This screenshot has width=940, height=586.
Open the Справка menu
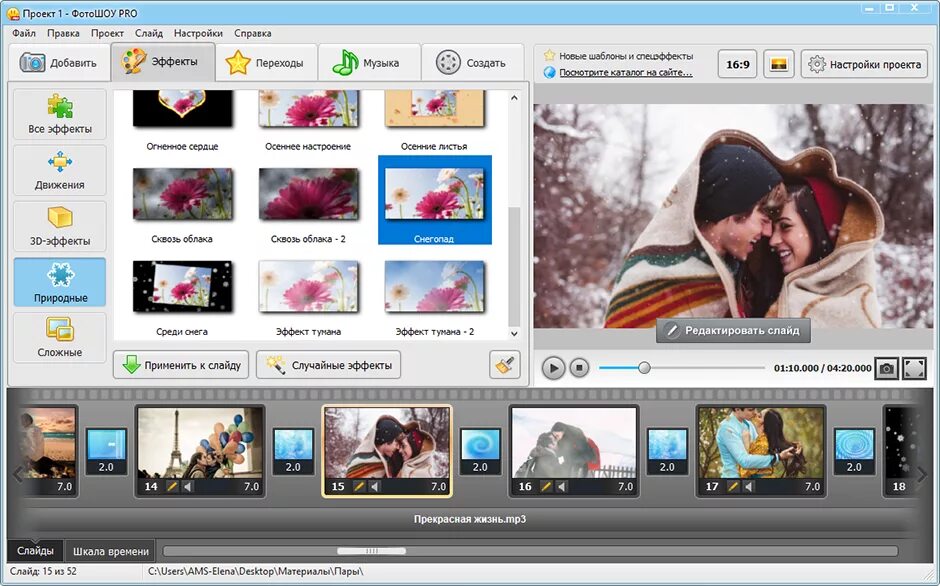click(252, 33)
